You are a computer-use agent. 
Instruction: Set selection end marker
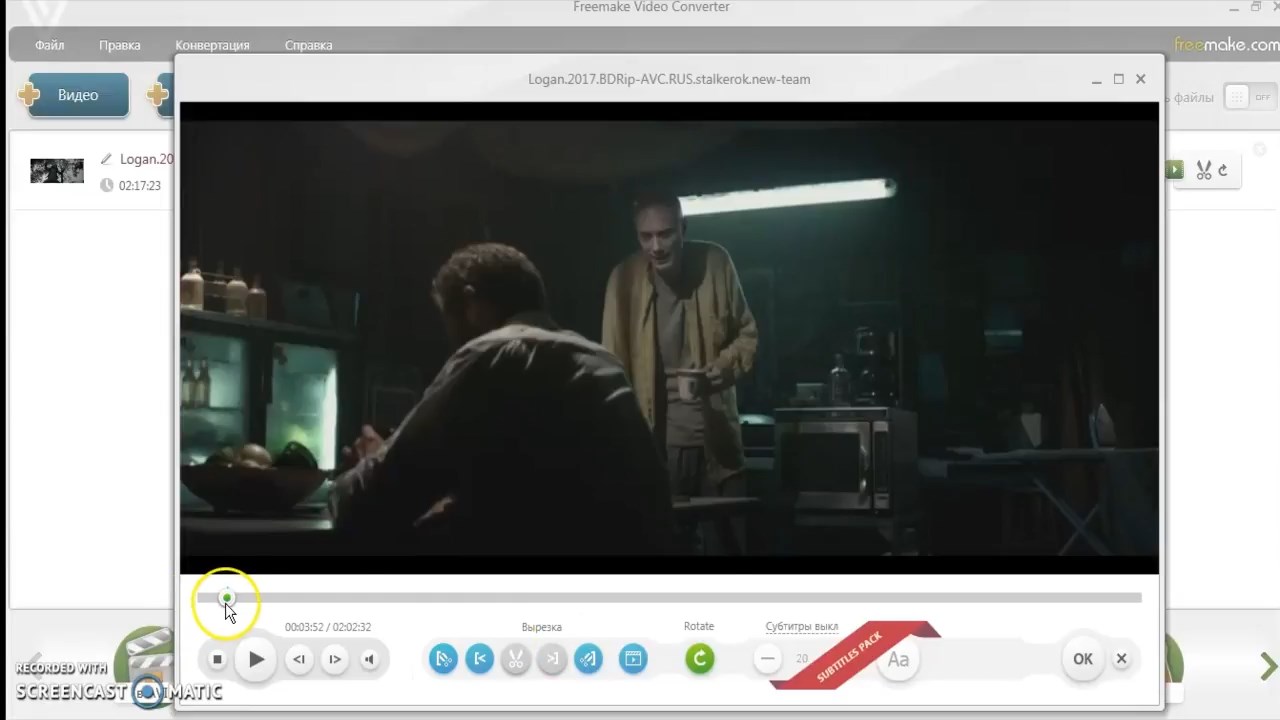click(x=552, y=659)
